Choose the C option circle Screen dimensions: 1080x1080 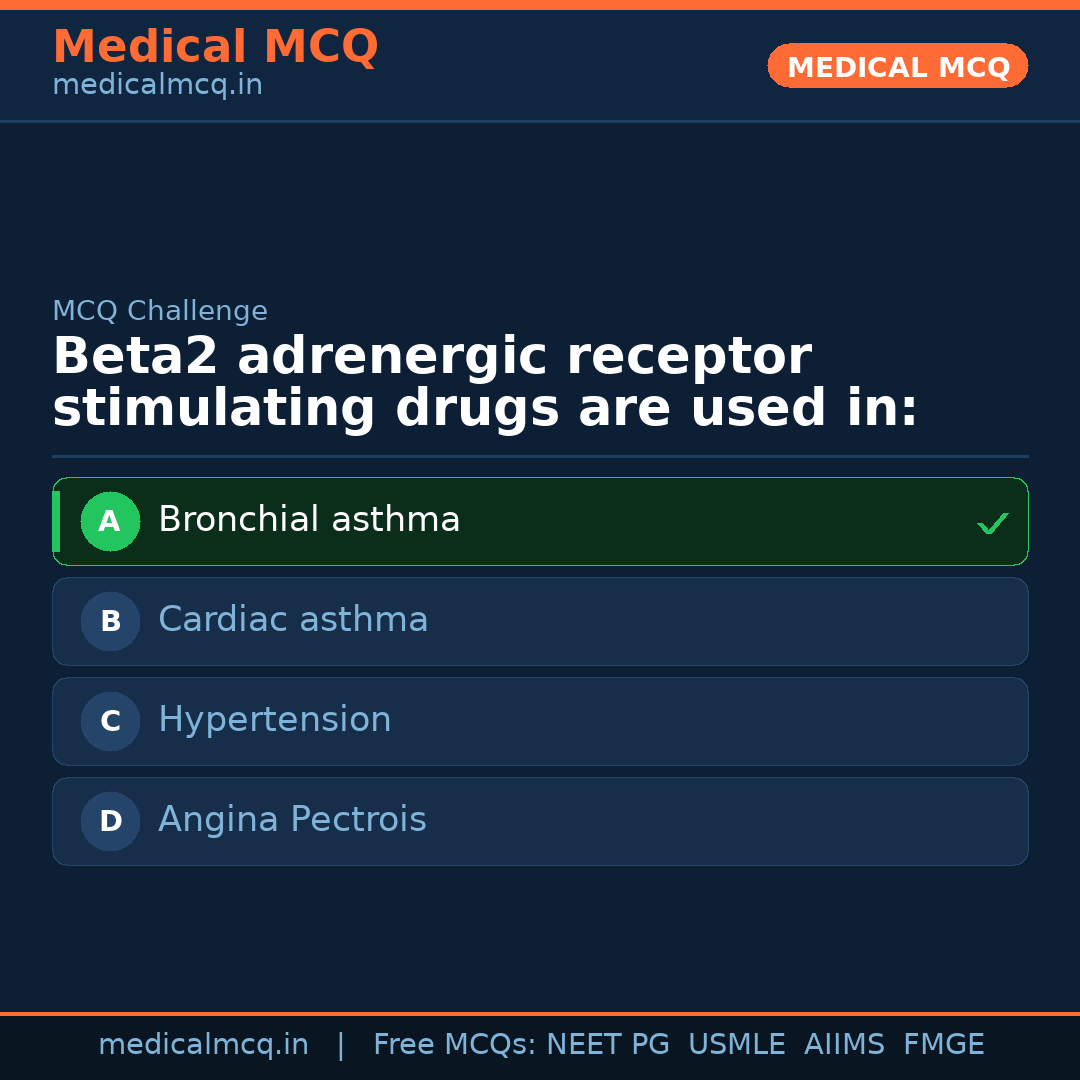coord(110,721)
